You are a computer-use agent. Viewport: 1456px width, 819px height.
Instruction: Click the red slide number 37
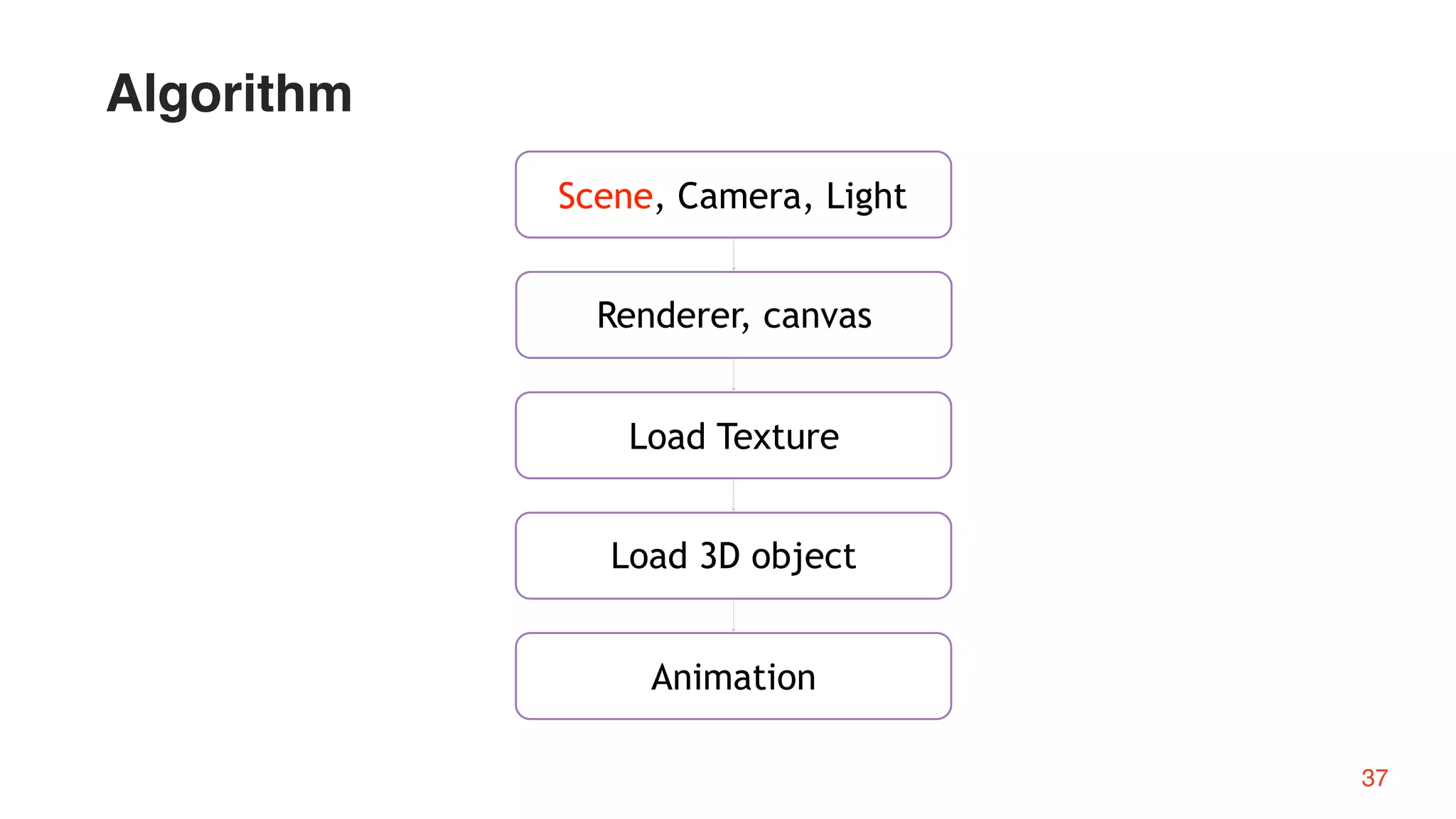(1374, 778)
